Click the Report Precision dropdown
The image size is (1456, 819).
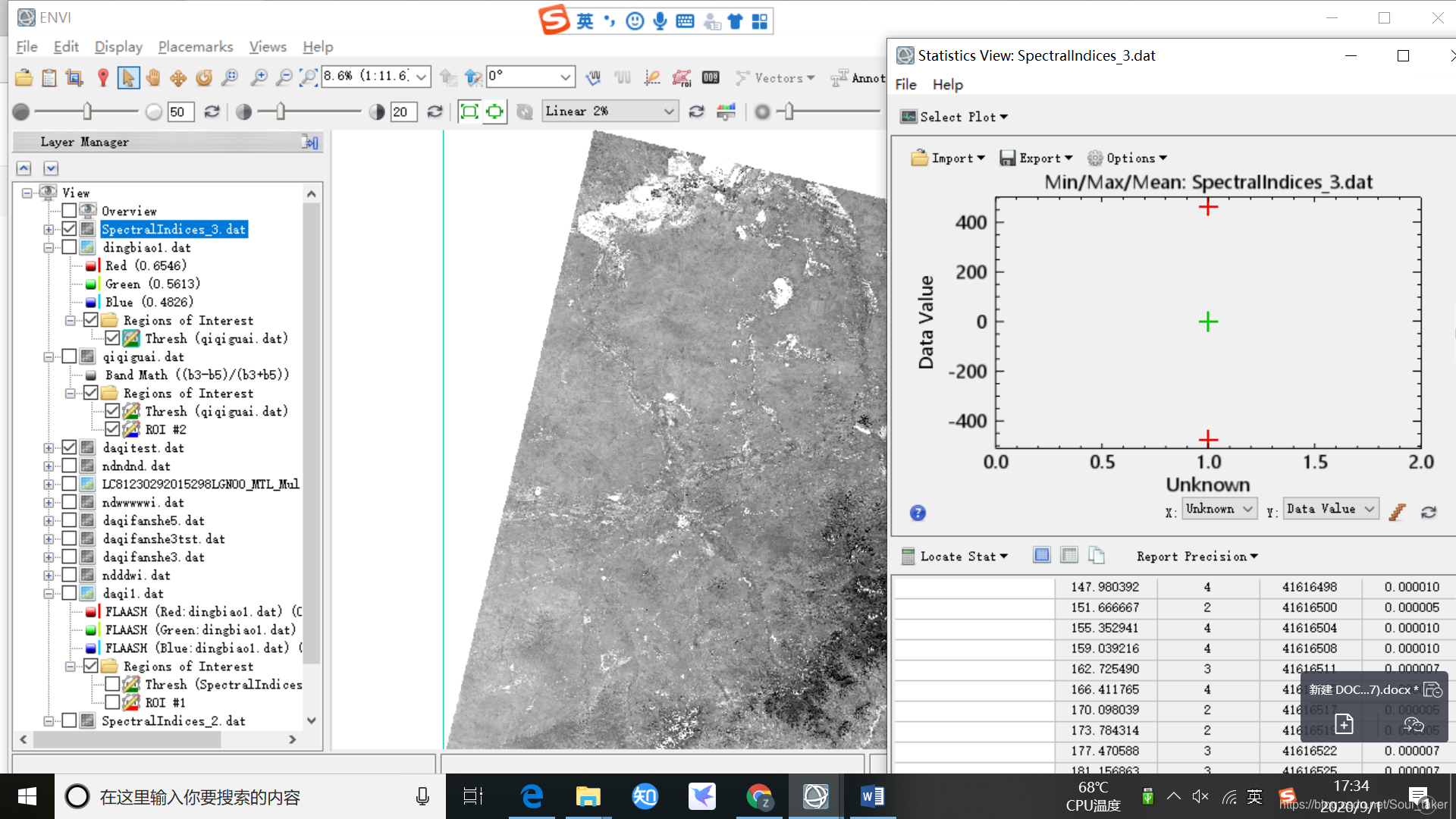click(x=1197, y=556)
